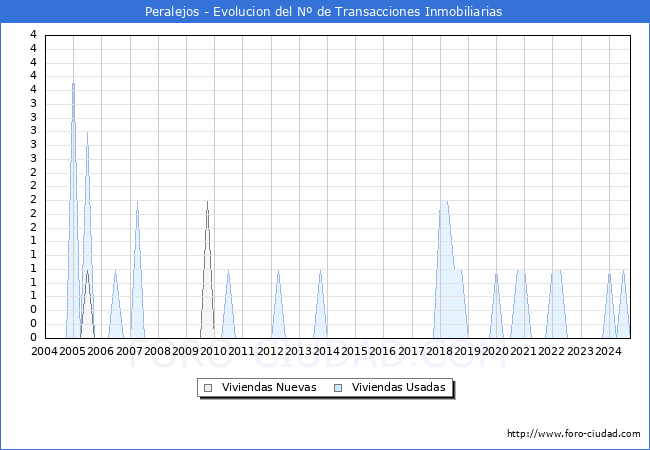The height and width of the screenshot is (450, 650).
Task: Click the 2005 x-axis label
Action: (72, 351)
